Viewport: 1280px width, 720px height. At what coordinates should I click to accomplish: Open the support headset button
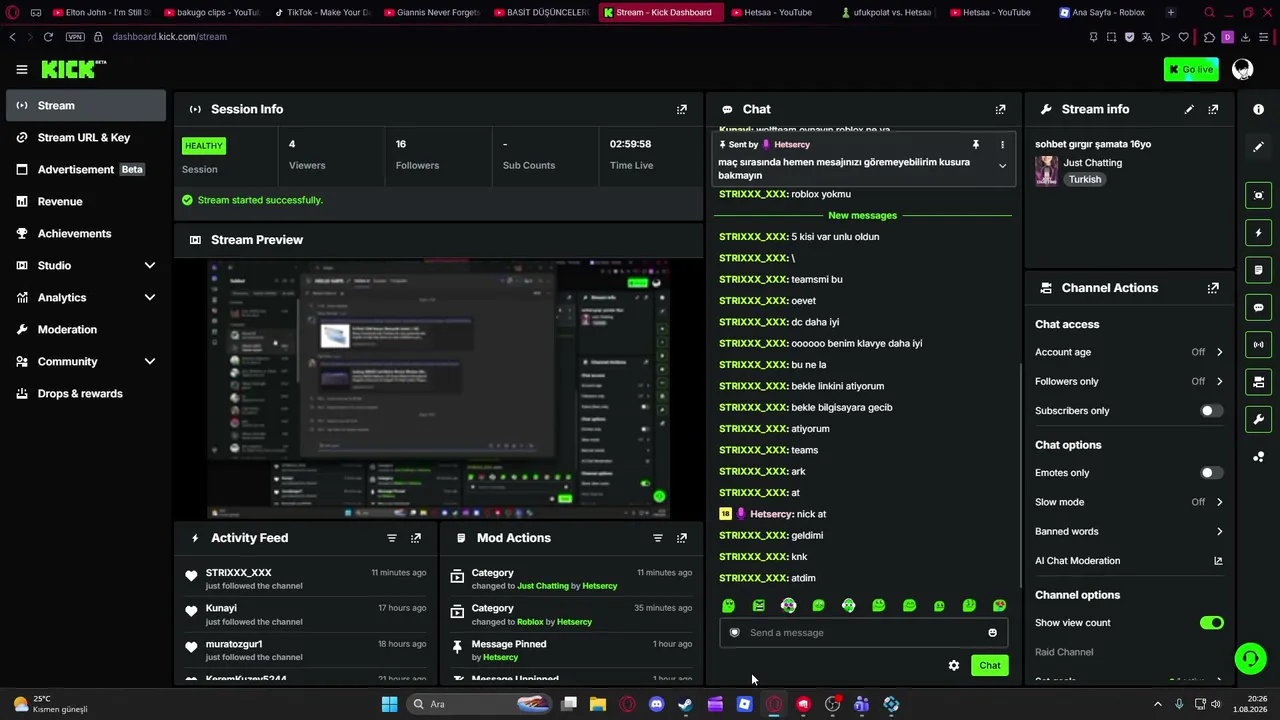click(1250, 658)
